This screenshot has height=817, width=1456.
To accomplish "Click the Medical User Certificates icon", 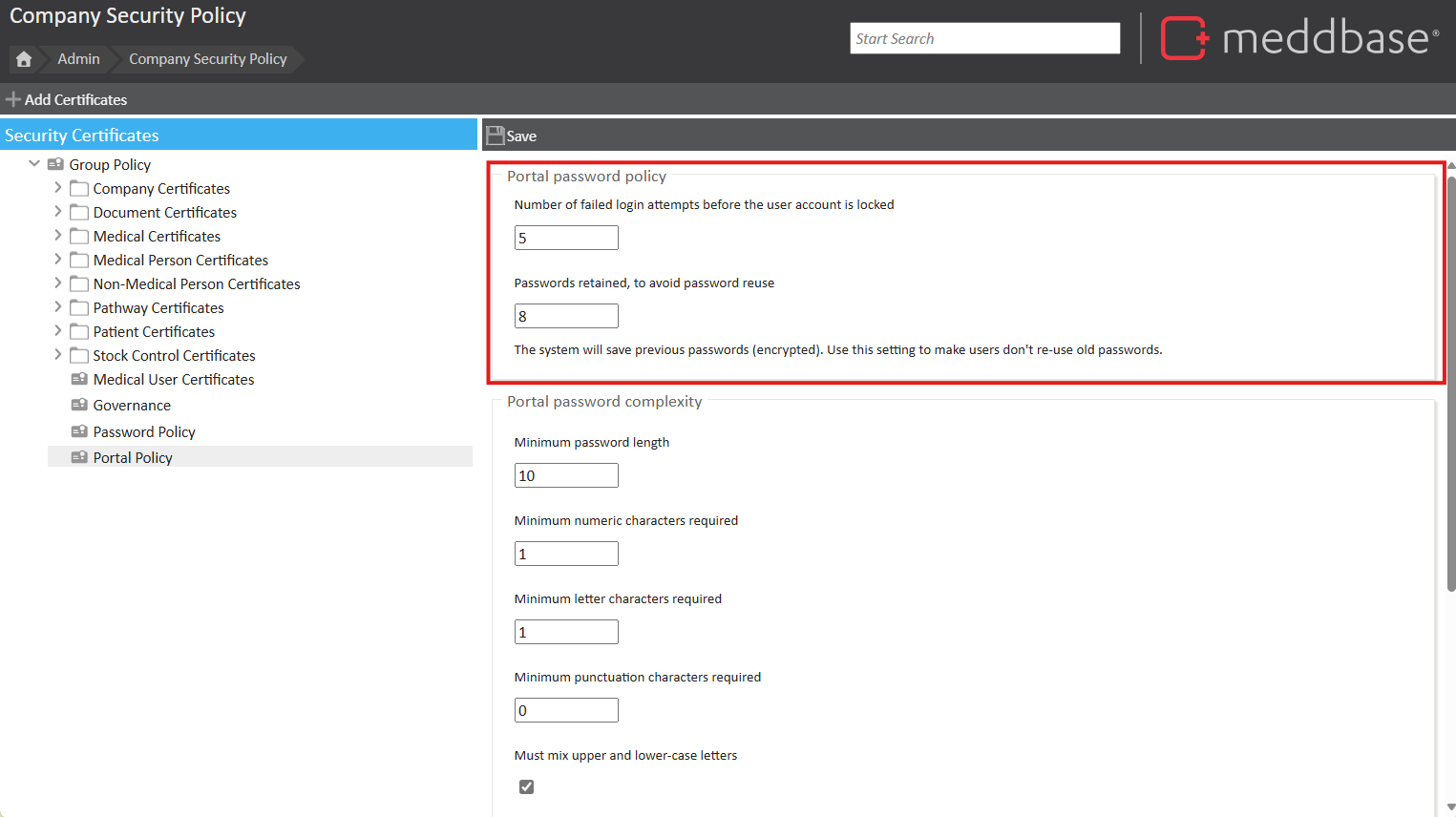I will pyautogui.click(x=79, y=379).
